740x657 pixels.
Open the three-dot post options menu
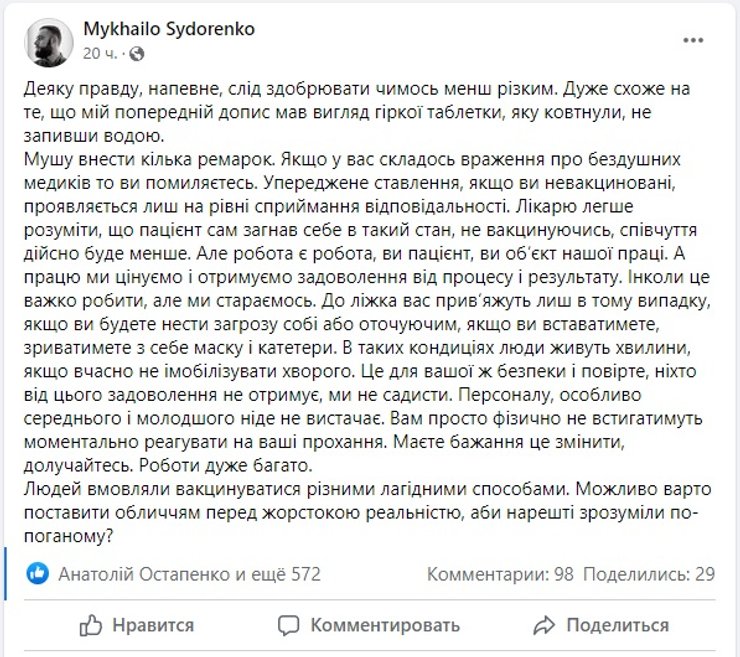point(692,39)
